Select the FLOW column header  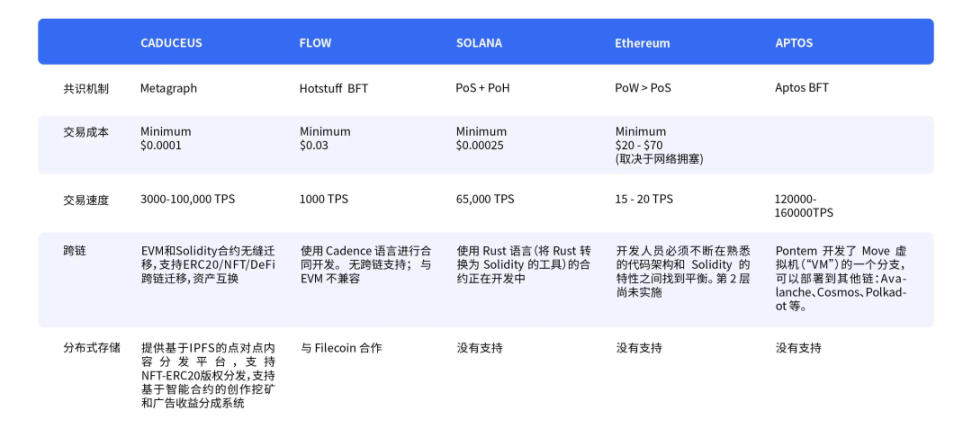tap(315, 44)
